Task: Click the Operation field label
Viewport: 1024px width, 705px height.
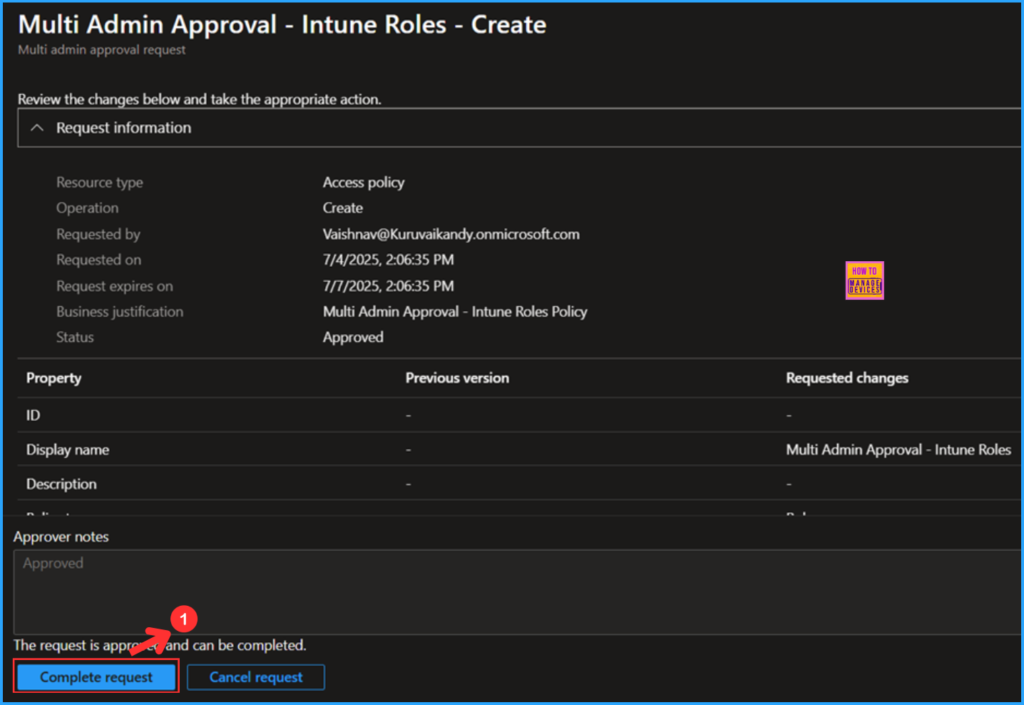Action: [x=87, y=208]
